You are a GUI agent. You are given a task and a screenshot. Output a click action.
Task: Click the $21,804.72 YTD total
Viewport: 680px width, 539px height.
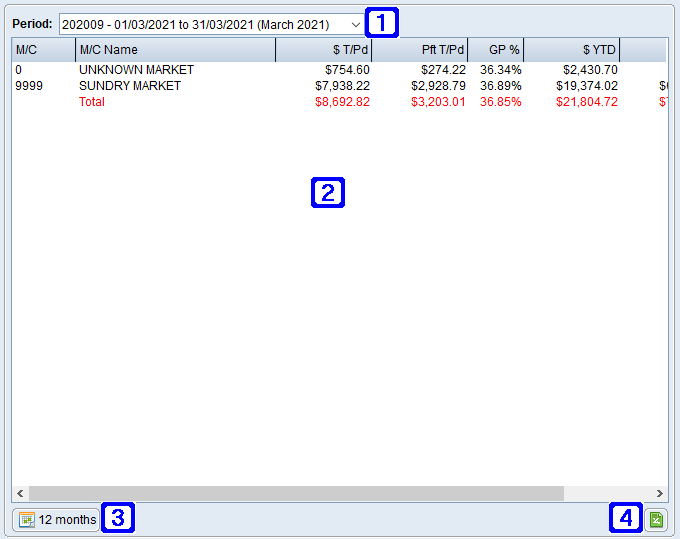tap(587, 102)
